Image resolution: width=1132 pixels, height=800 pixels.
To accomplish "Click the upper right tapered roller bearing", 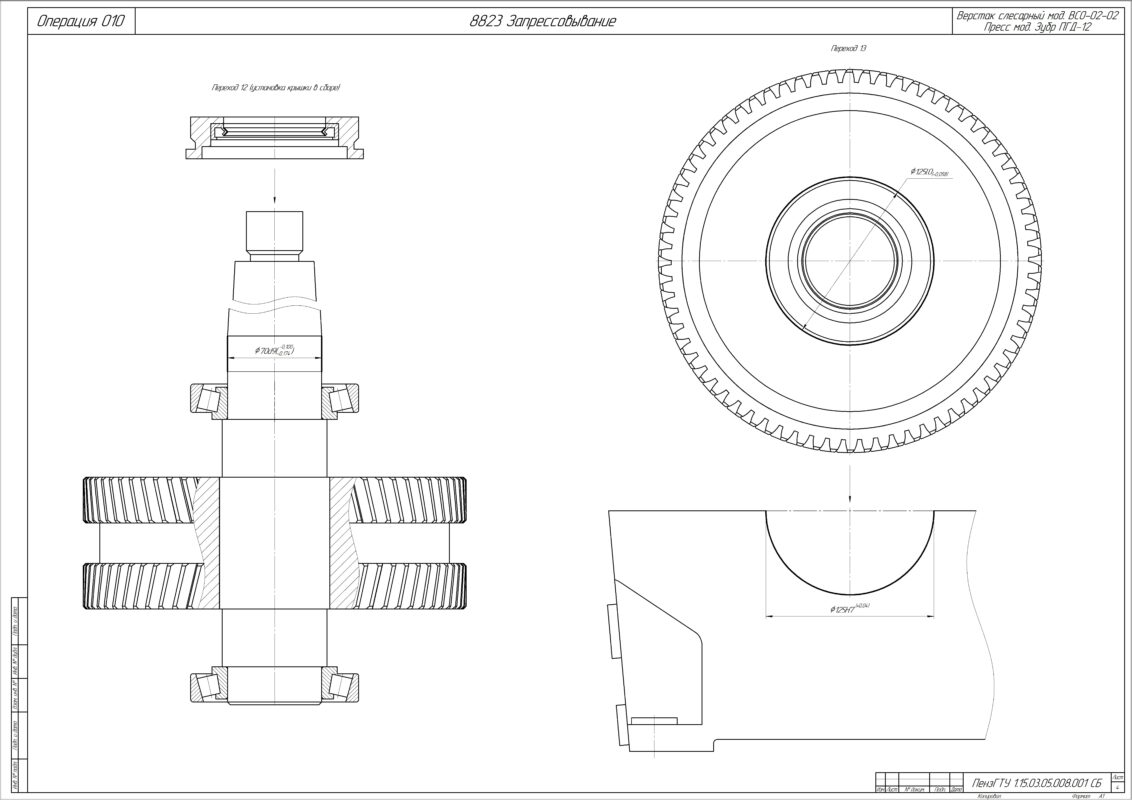I will [341, 399].
